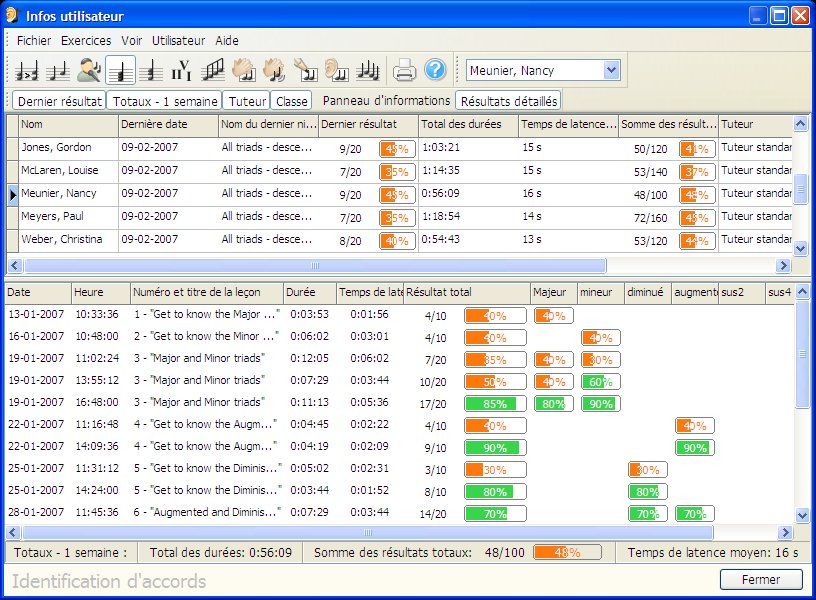Select the highlighted chord identification icon
This screenshot has width=816, height=600.
tap(121, 70)
